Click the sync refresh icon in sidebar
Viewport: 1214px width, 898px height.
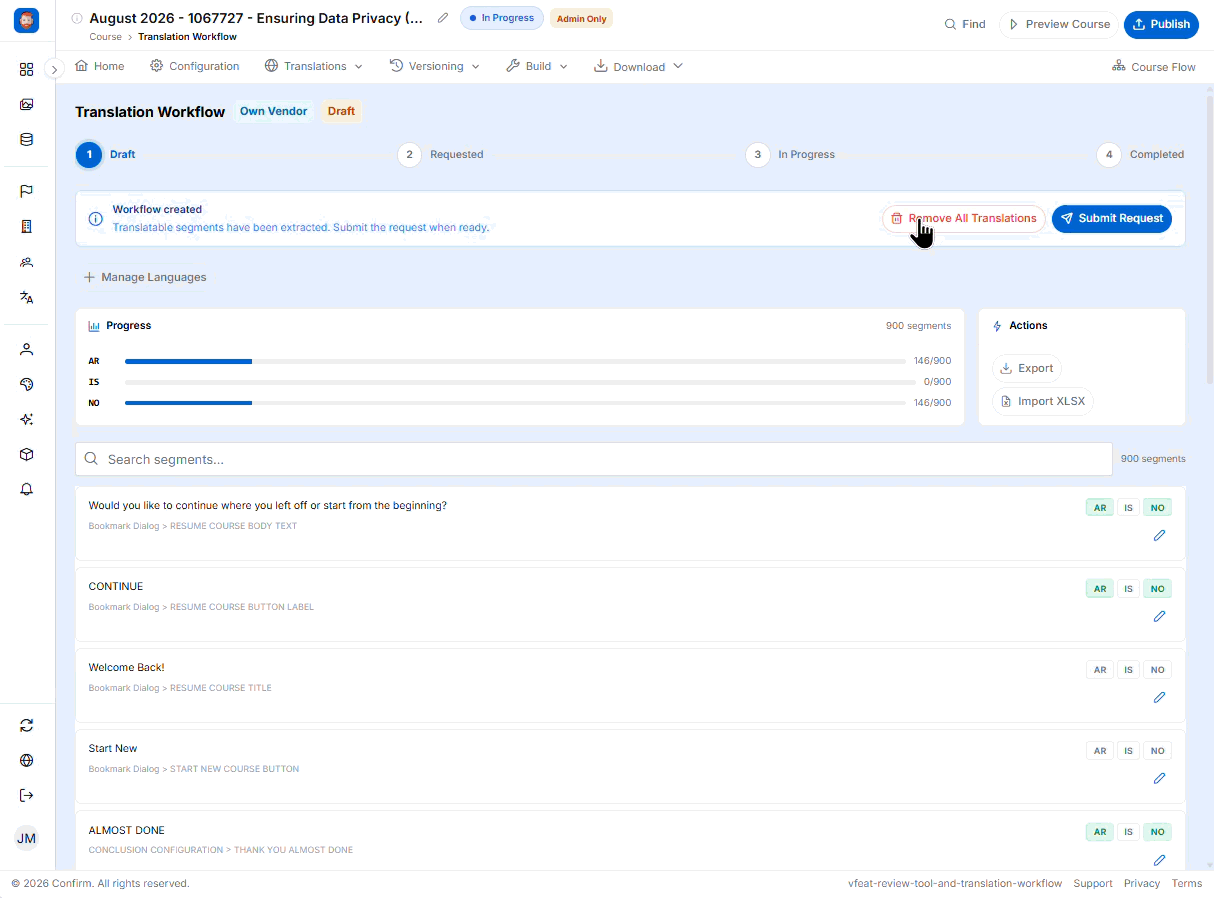click(27, 725)
